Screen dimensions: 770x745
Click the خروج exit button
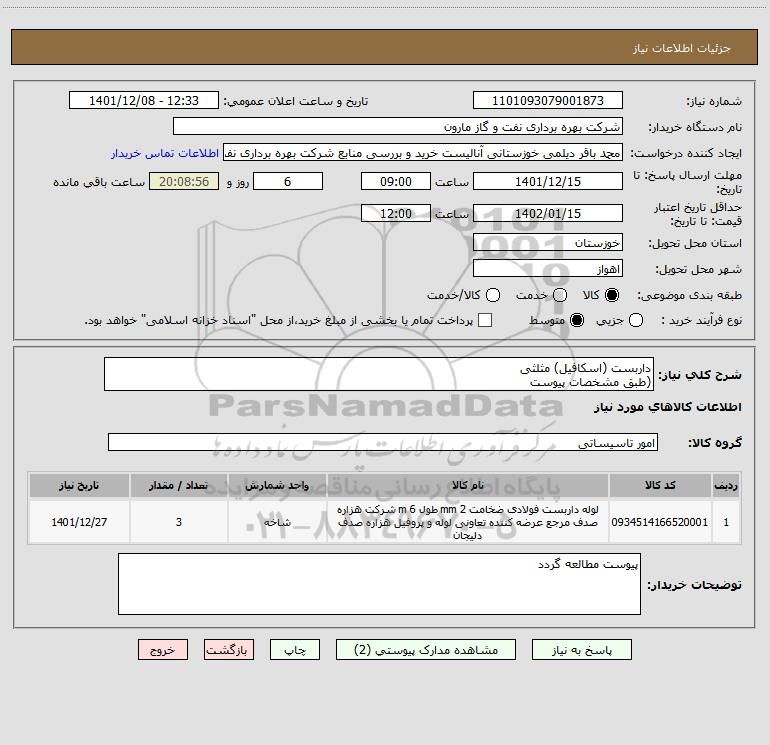pyautogui.click(x=163, y=650)
